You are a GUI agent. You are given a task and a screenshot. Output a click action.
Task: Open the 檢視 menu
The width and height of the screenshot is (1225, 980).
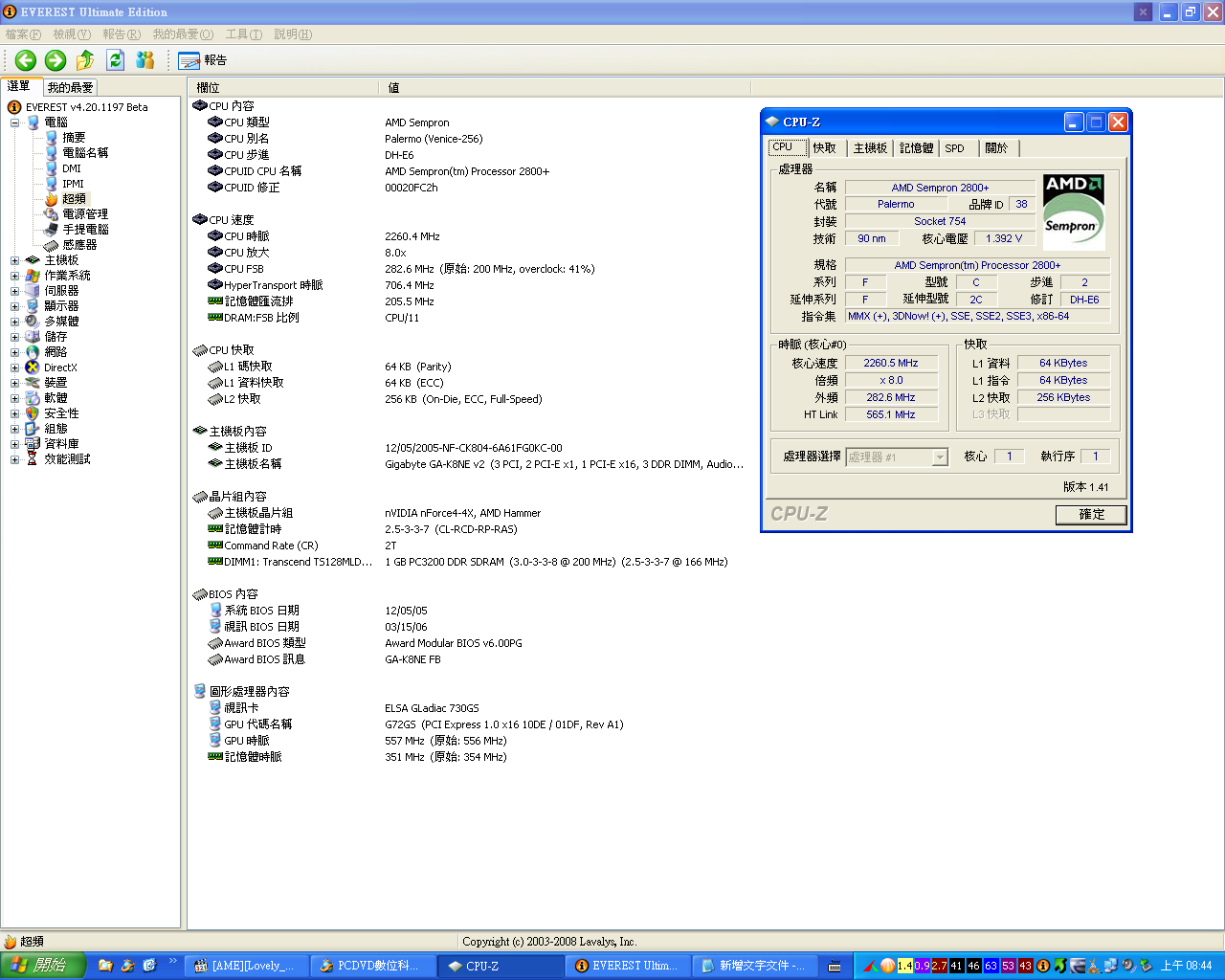point(72,34)
